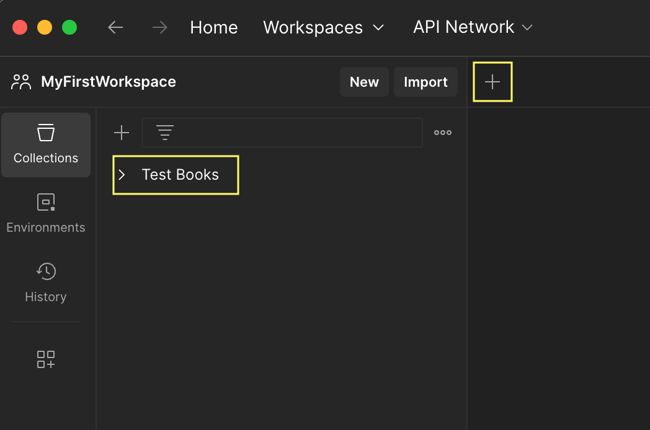Focus the collections search input field
Viewport: 650px width, 430px height.
coord(282,133)
